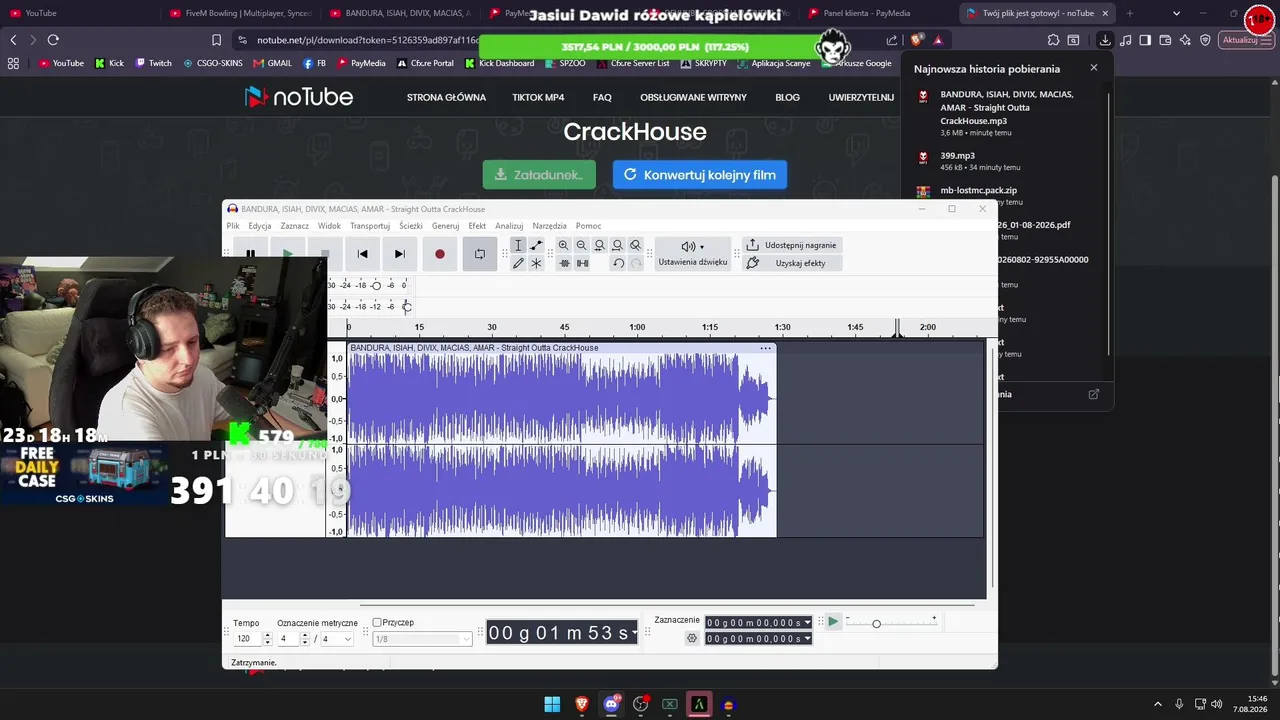Click the Tempo value field

click(247, 639)
